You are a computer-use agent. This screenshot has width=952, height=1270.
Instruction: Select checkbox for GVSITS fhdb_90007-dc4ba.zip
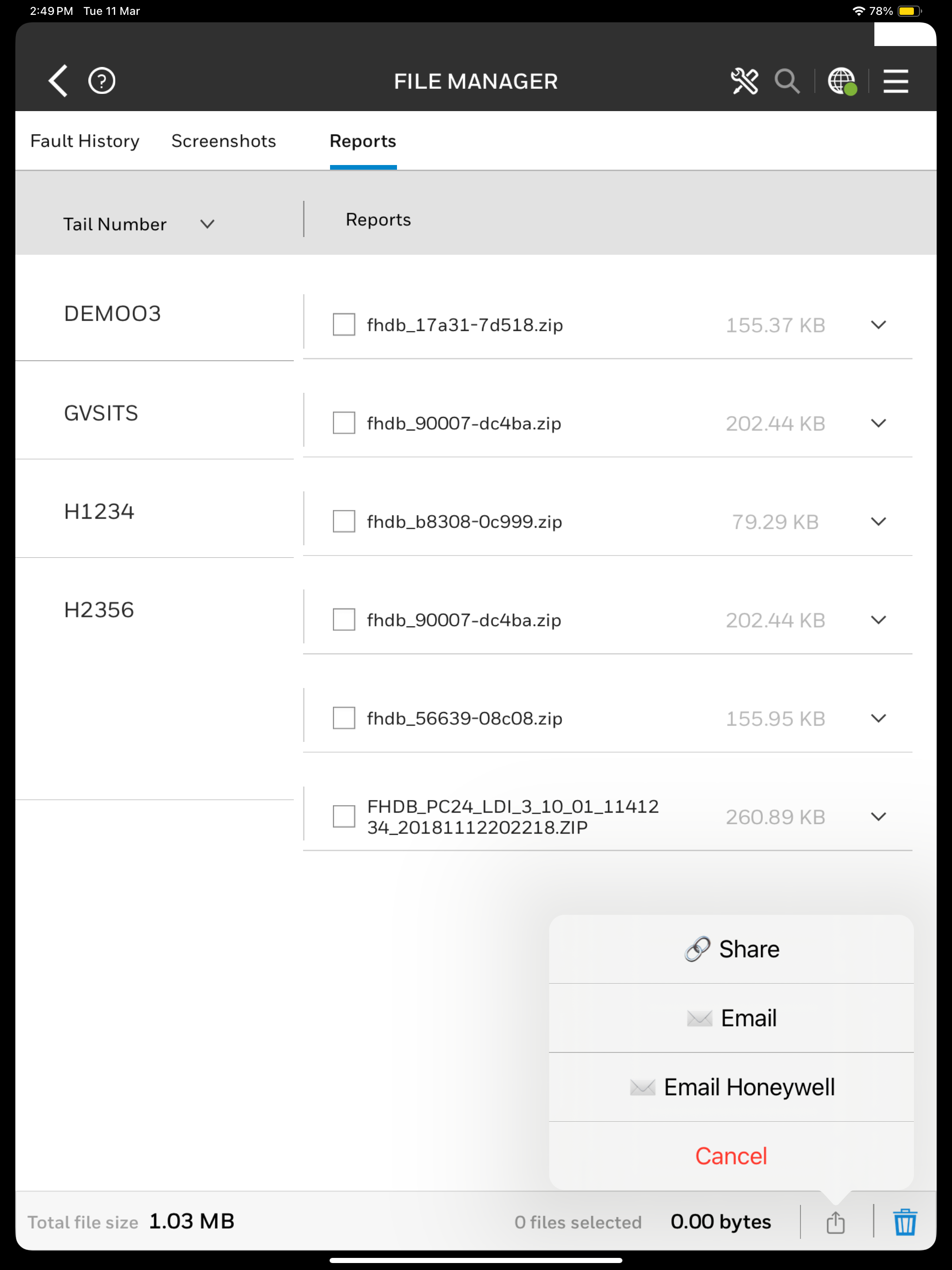click(x=344, y=423)
